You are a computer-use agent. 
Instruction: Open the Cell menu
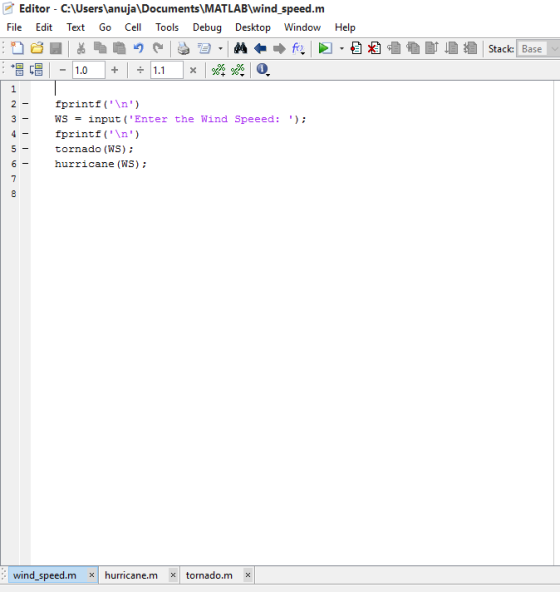133,27
